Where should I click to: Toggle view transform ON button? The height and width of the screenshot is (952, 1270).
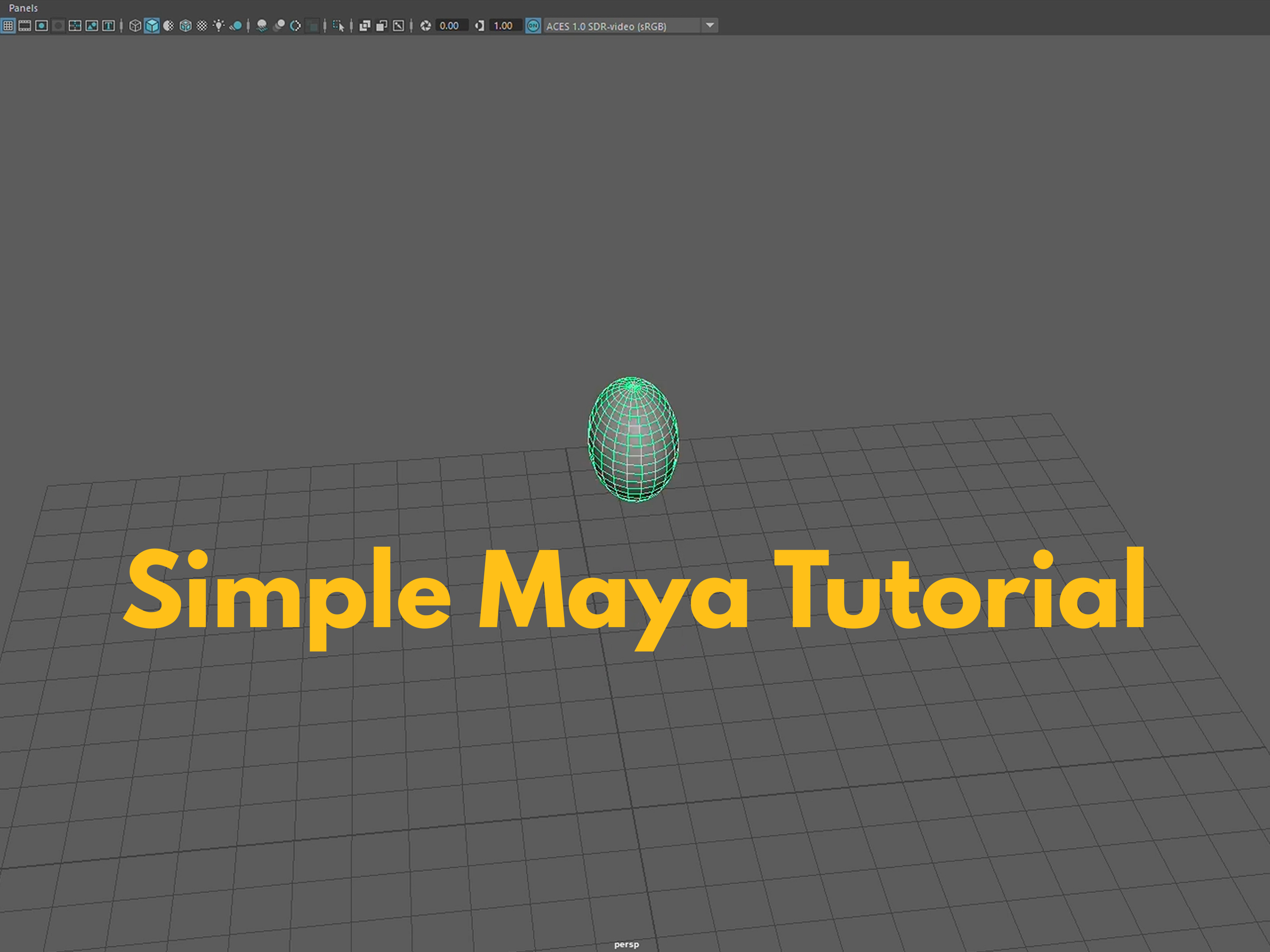[533, 26]
